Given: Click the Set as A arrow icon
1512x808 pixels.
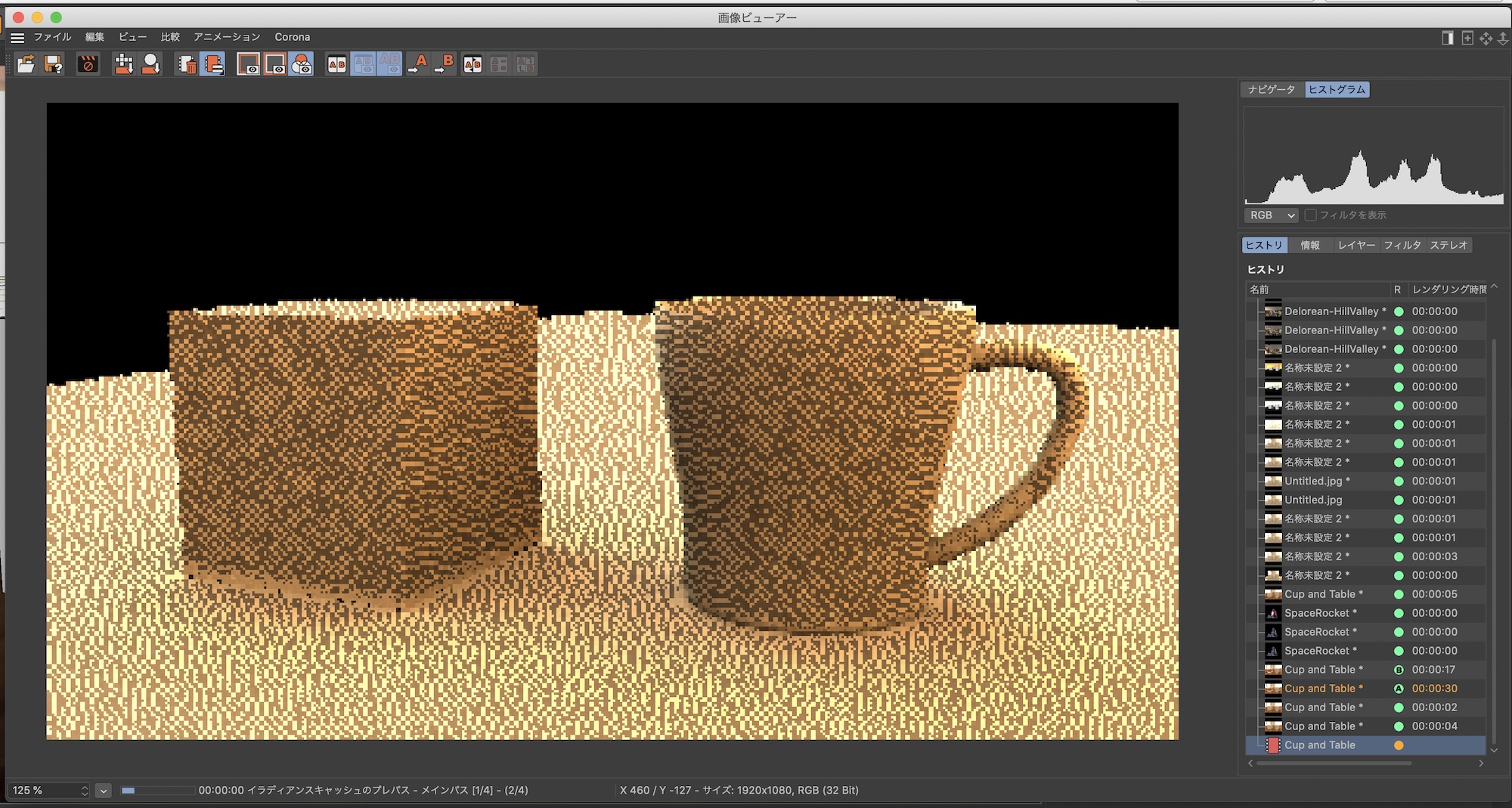Looking at the screenshot, I should coord(417,65).
